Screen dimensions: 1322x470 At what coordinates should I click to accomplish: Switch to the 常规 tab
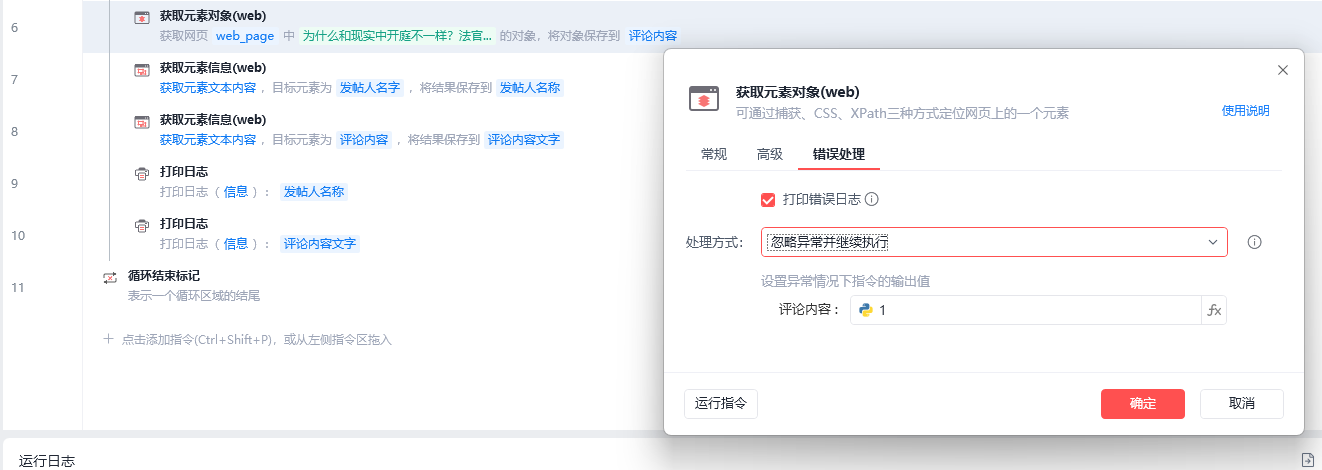pyautogui.click(x=714, y=154)
